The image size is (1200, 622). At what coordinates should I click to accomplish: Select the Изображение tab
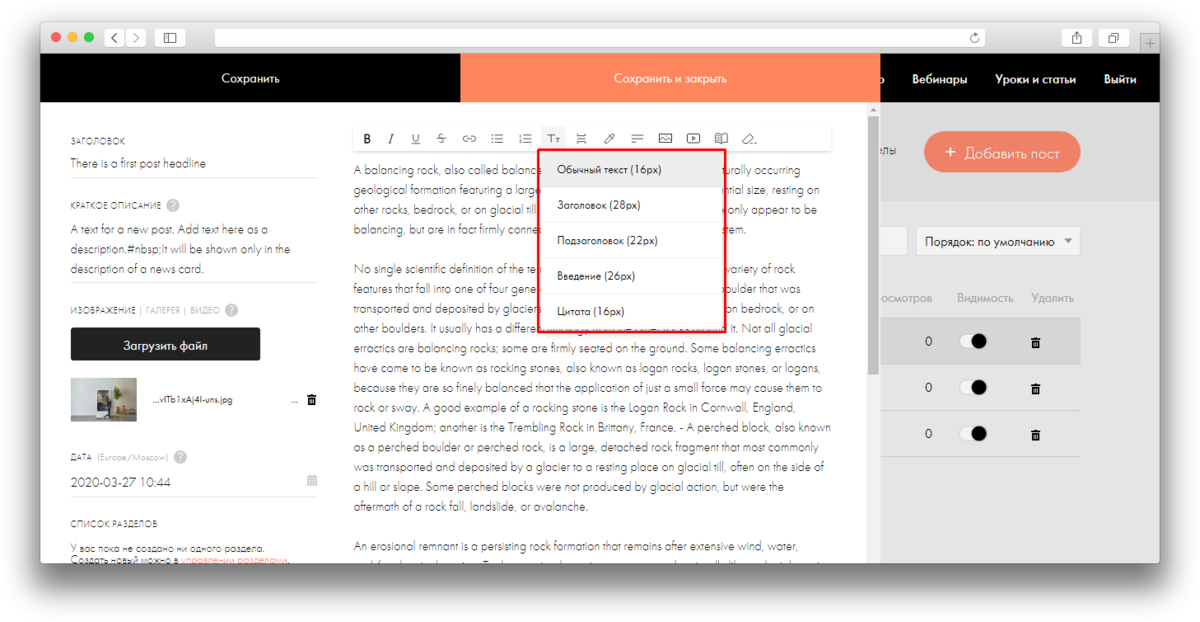point(103,311)
